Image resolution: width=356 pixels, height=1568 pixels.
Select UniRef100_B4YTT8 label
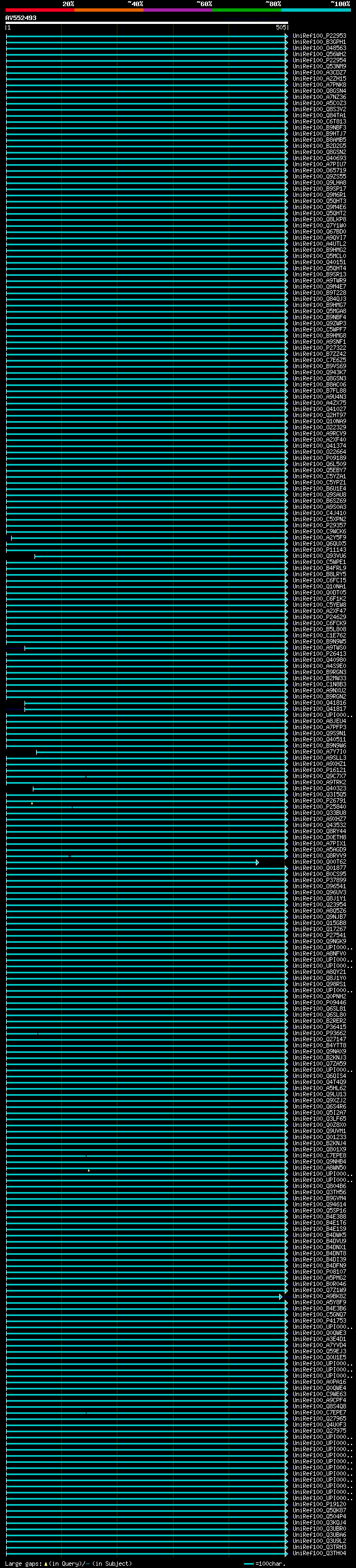click(319, 1045)
